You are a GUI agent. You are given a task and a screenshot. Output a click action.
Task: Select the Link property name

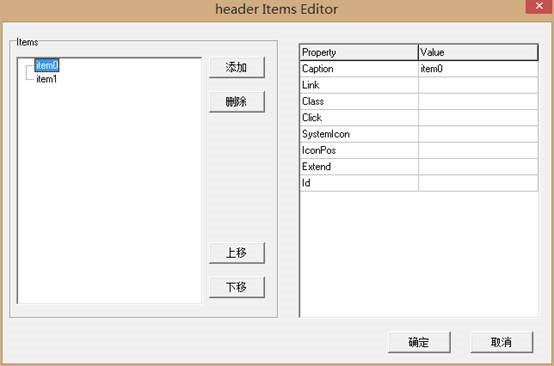point(359,85)
